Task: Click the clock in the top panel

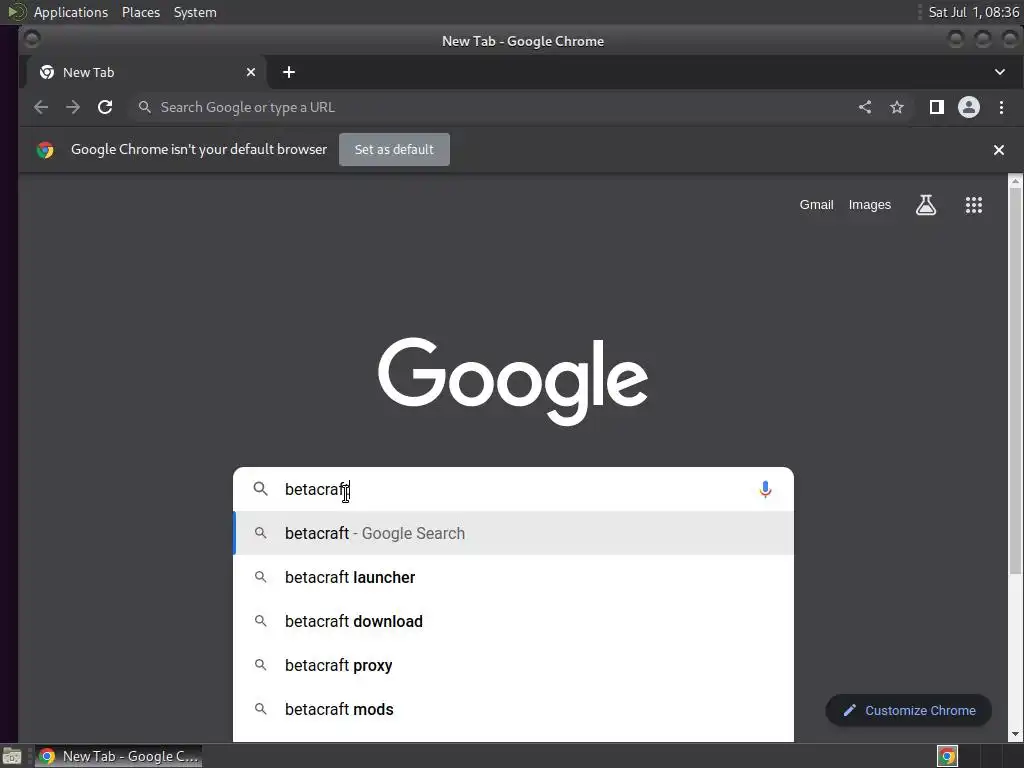Action: [x=973, y=12]
